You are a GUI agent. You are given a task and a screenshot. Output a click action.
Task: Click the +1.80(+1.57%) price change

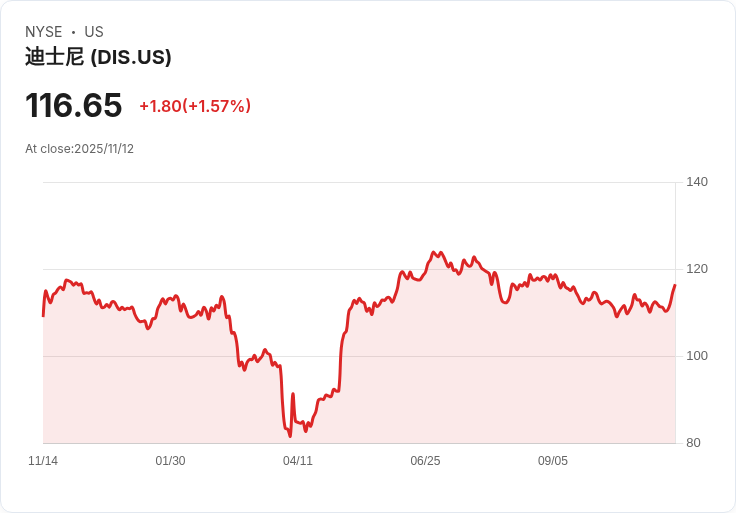(195, 106)
